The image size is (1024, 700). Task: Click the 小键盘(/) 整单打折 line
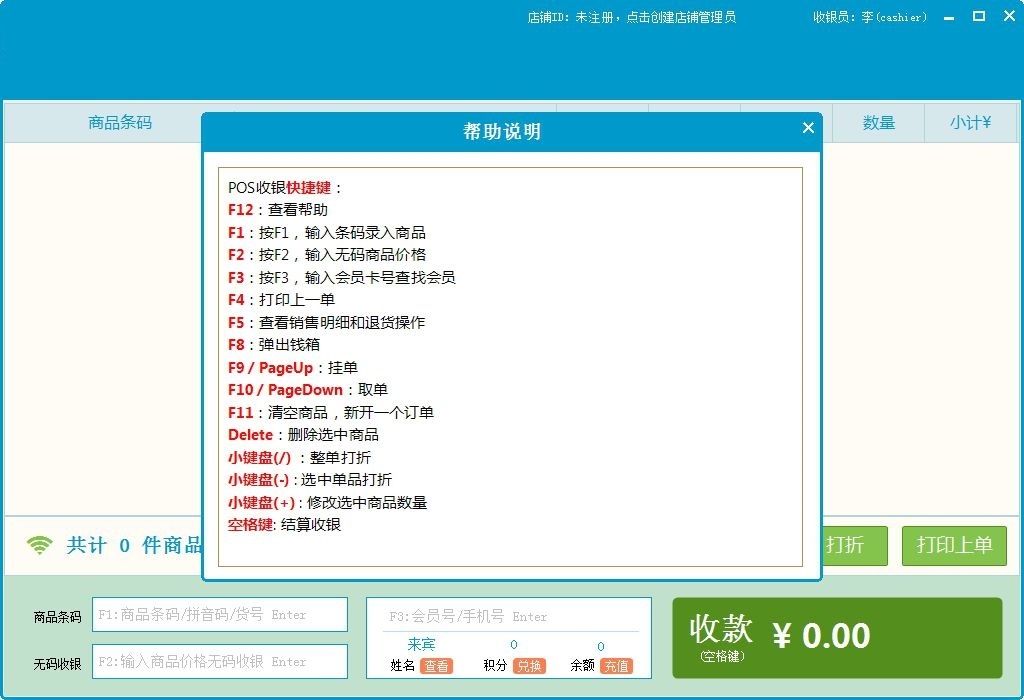click(299, 458)
